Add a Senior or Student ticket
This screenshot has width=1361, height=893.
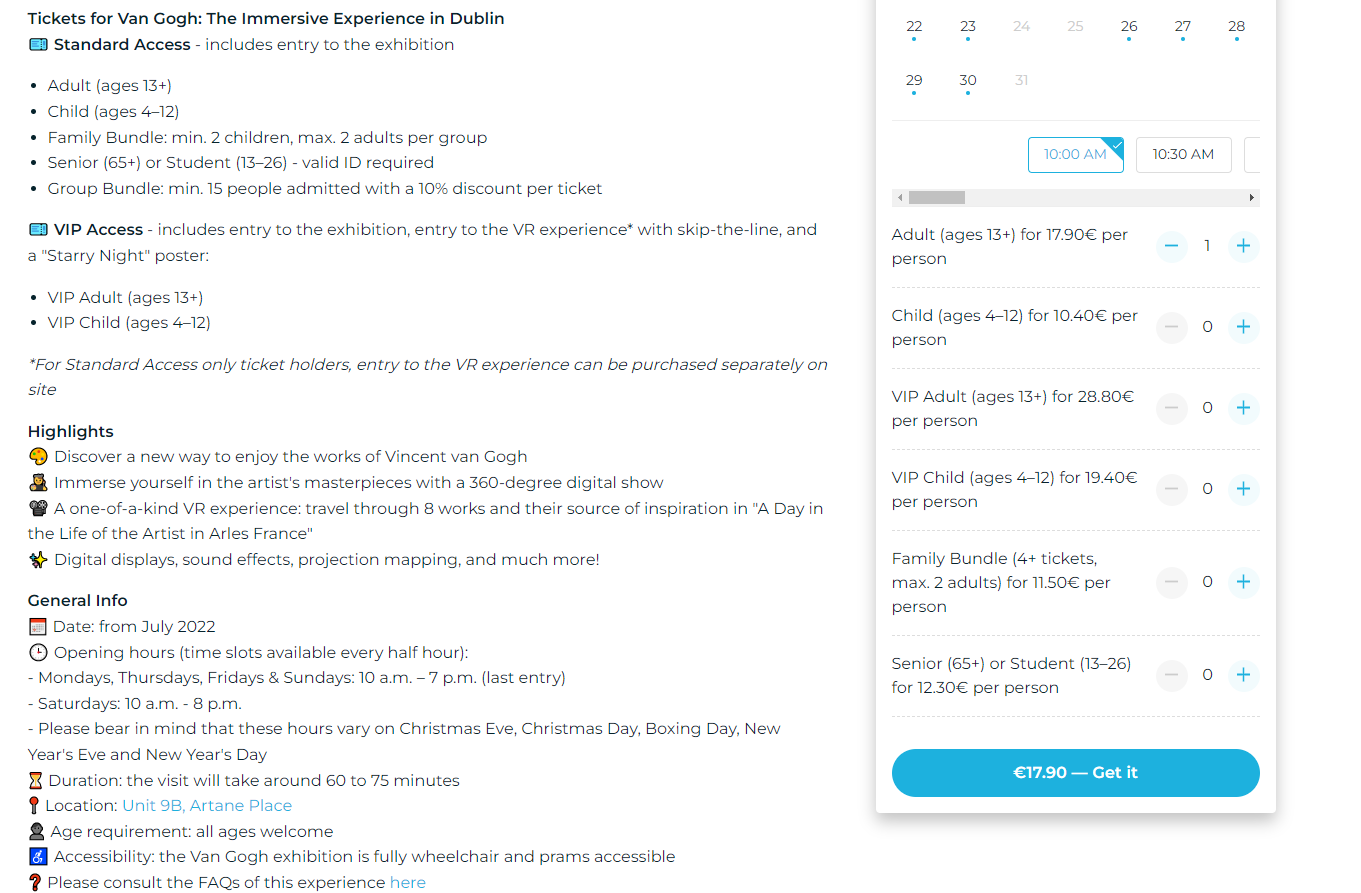1243,675
